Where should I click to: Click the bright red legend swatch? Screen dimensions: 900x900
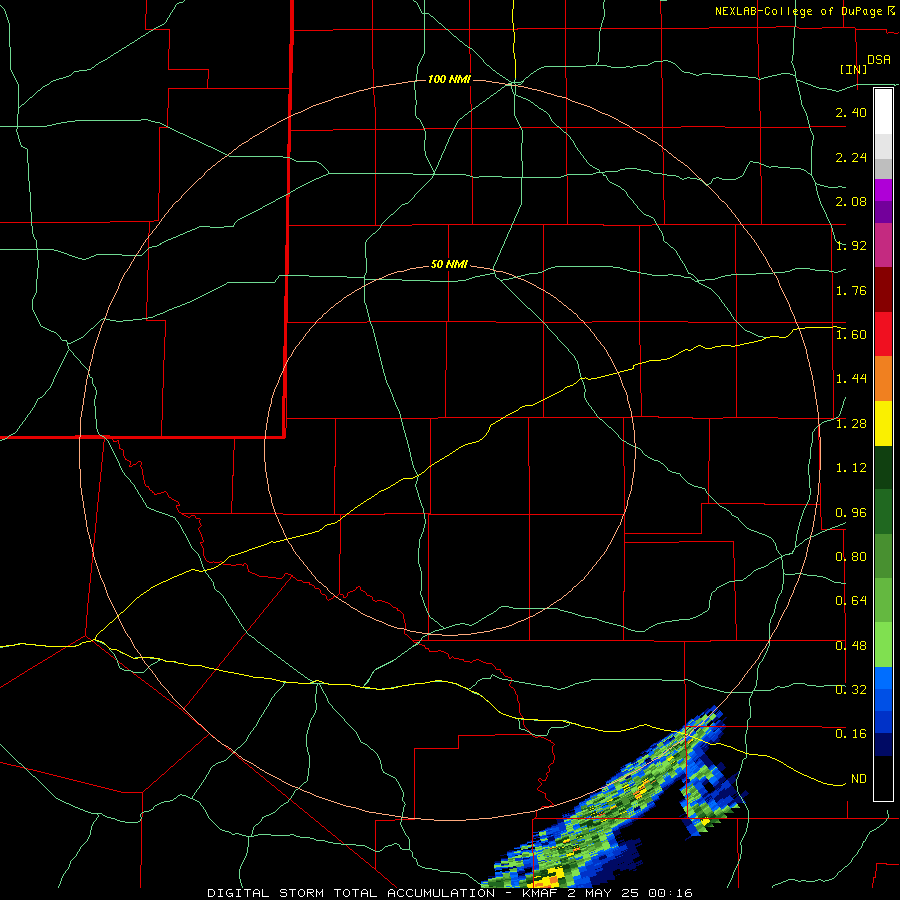(x=883, y=334)
